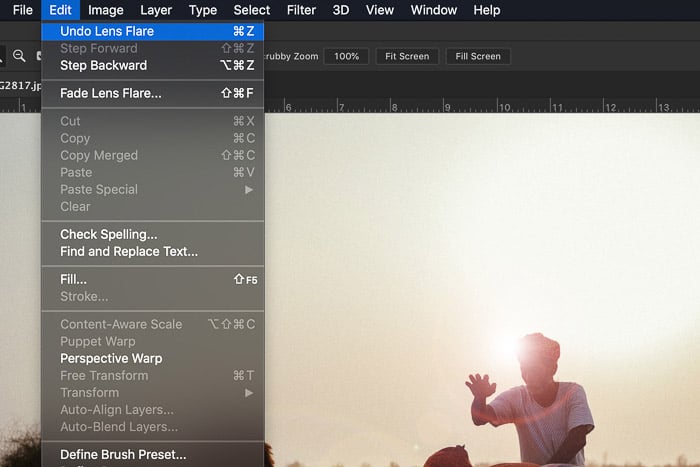Choose Check Spelling option
This screenshot has width=700, height=467.
(152, 234)
